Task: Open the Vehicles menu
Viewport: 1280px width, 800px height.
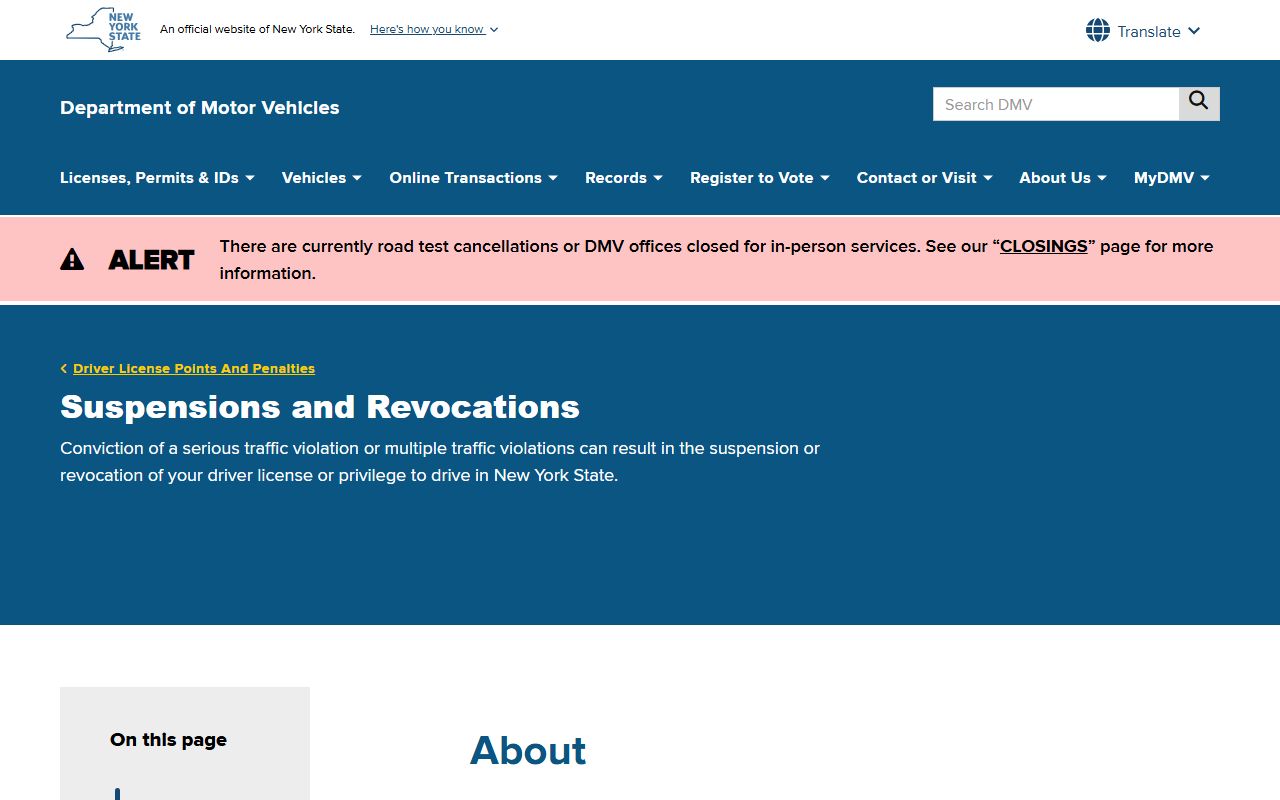Action: click(x=321, y=178)
